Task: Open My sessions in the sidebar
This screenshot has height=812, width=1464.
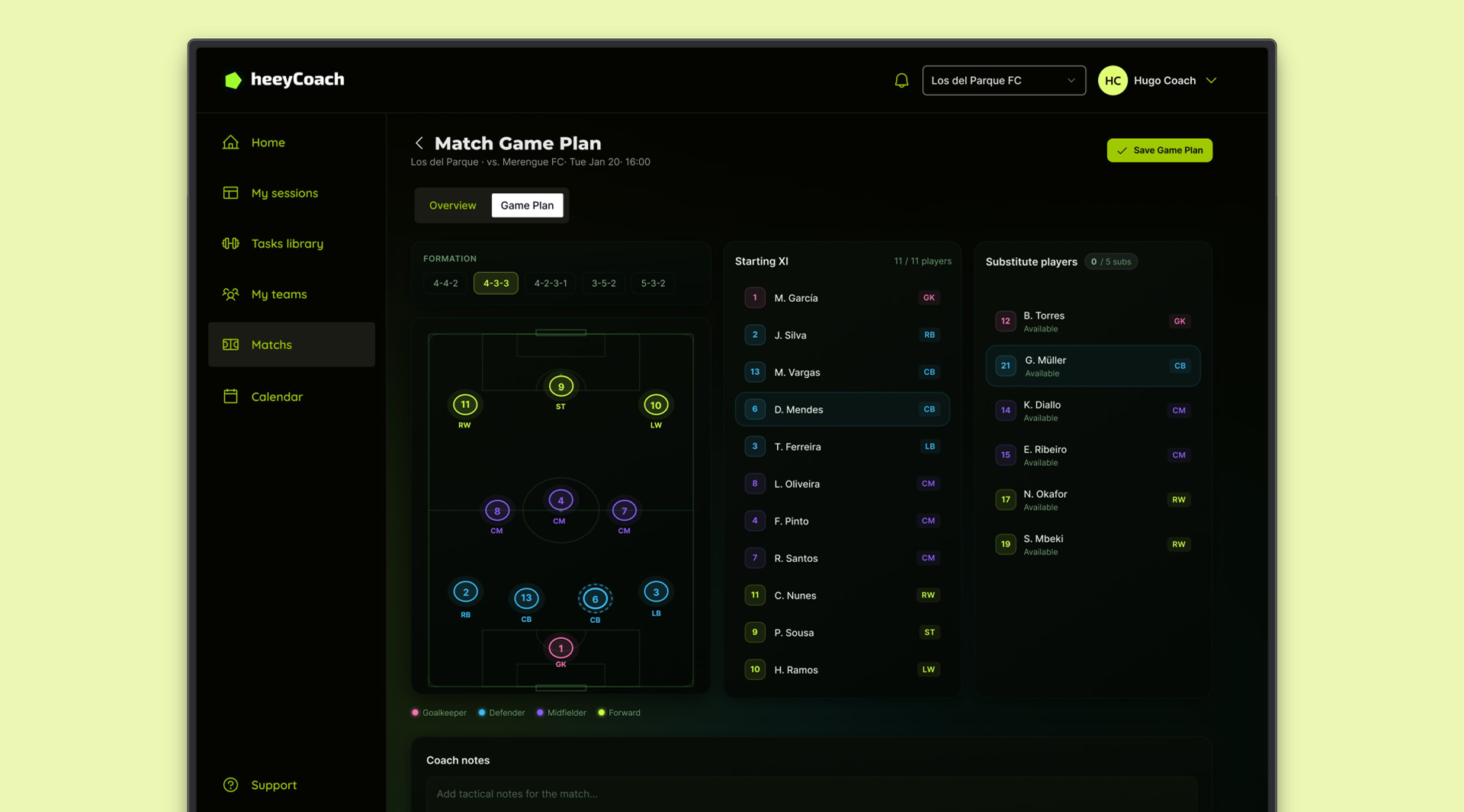Action: (x=291, y=193)
